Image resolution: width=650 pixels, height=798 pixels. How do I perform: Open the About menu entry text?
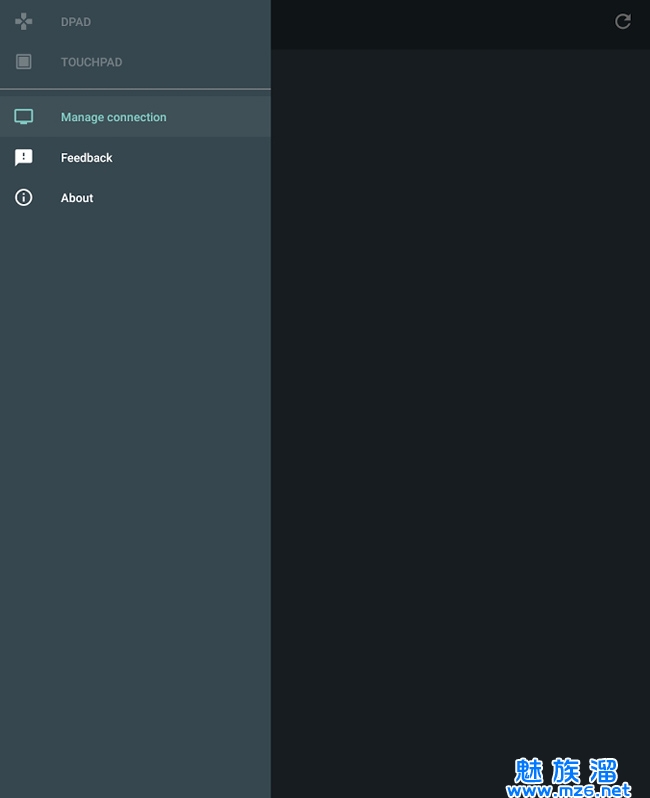(77, 198)
